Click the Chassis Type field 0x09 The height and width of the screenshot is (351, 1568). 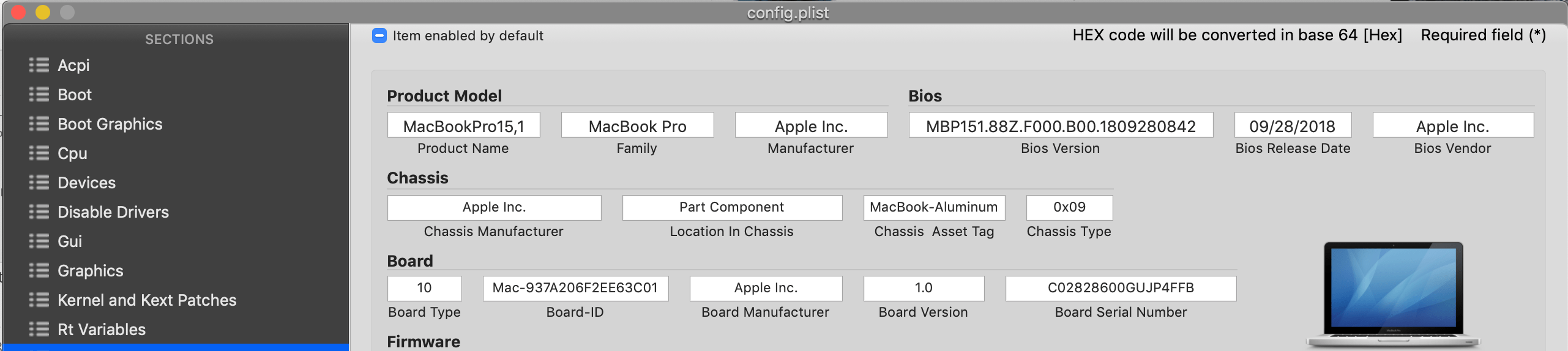point(1069,207)
